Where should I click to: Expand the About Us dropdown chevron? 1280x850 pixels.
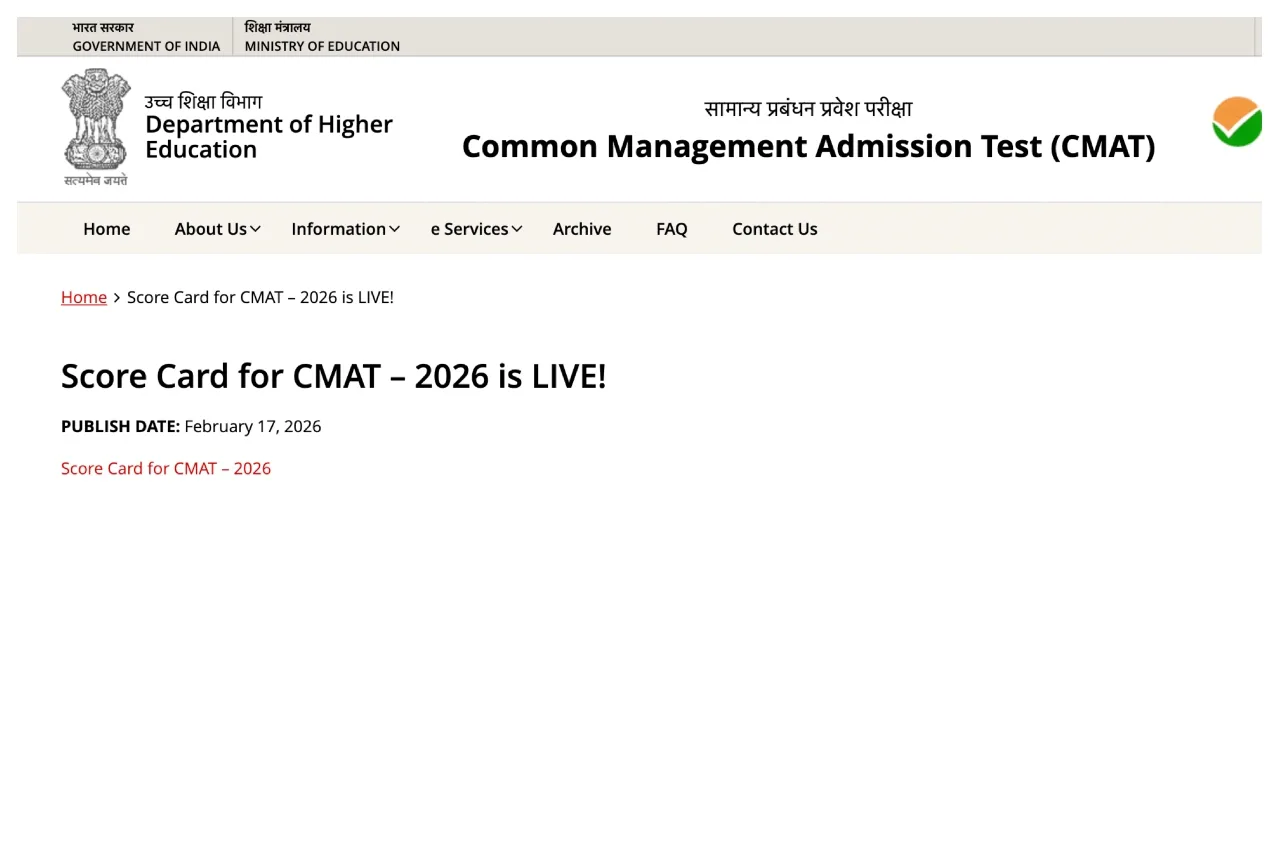point(256,229)
